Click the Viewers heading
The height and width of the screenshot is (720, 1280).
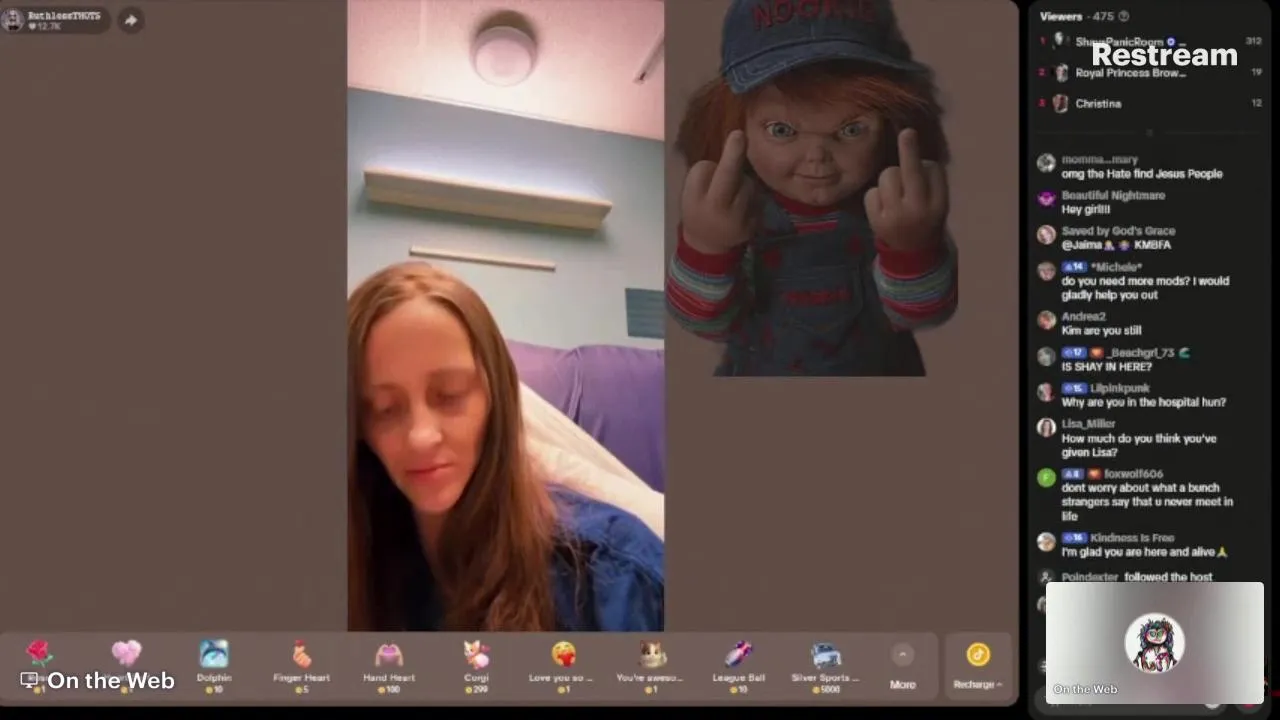[1061, 16]
